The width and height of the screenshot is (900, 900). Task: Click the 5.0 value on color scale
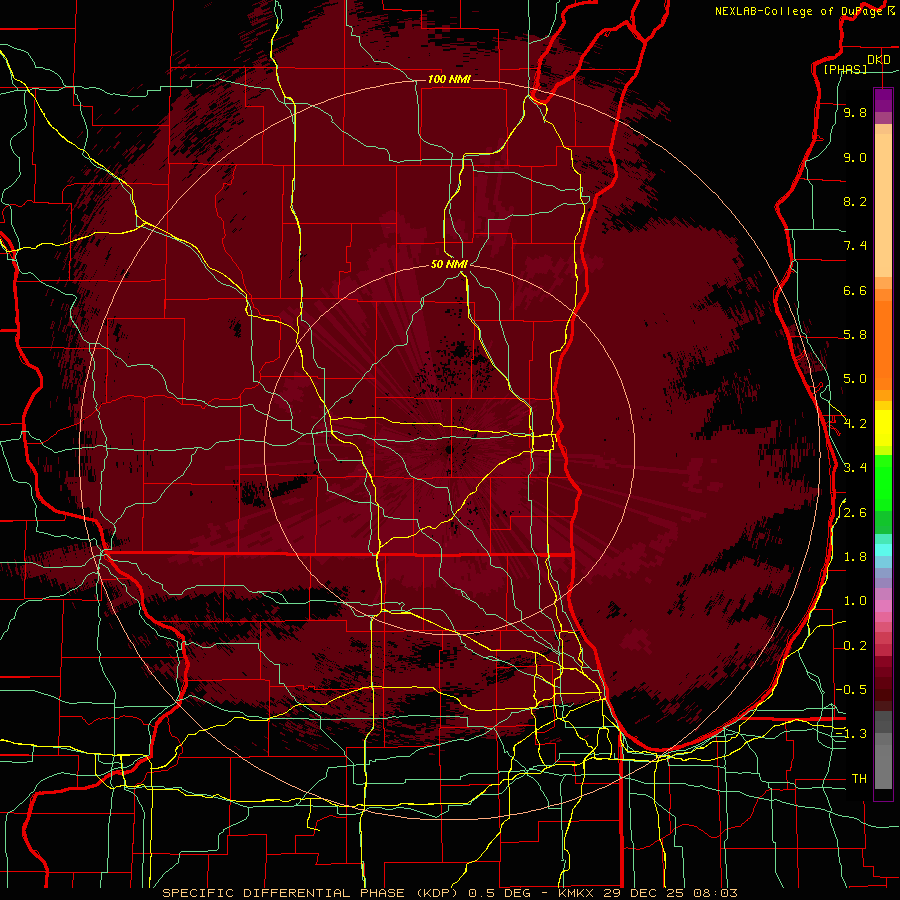(855, 379)
